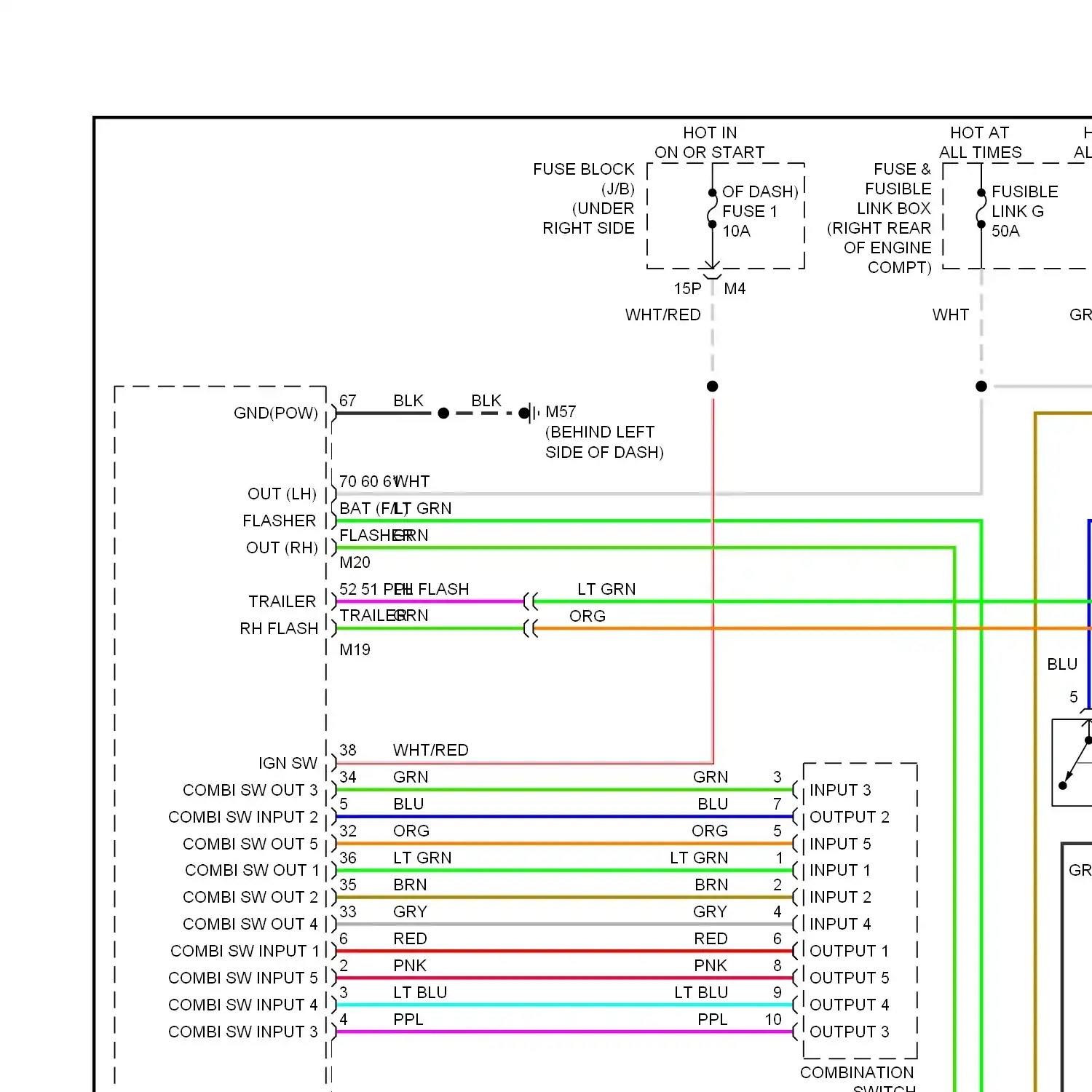Image resolution: width=1092 pixels, height=1092 pixels.
Task: Click the COMBI SW OUT 5 label
Action: click(250, 844)
